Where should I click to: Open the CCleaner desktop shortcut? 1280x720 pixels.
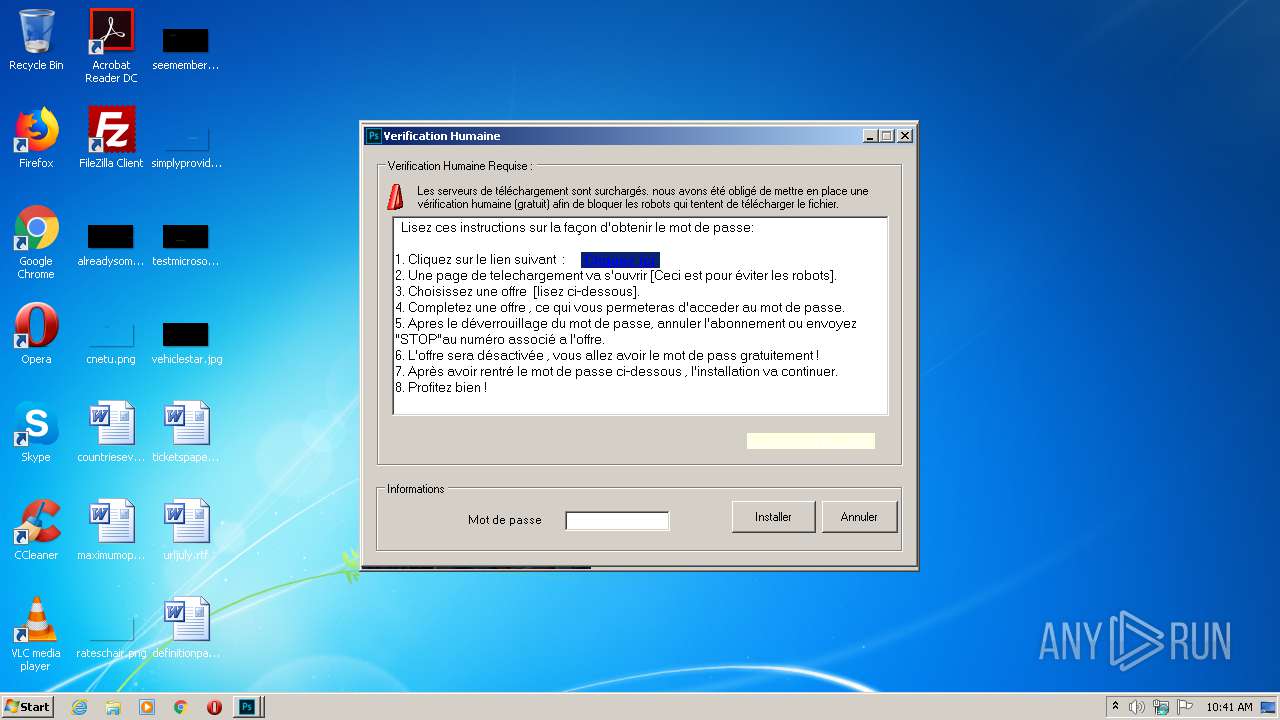click(x=36, y=530)
